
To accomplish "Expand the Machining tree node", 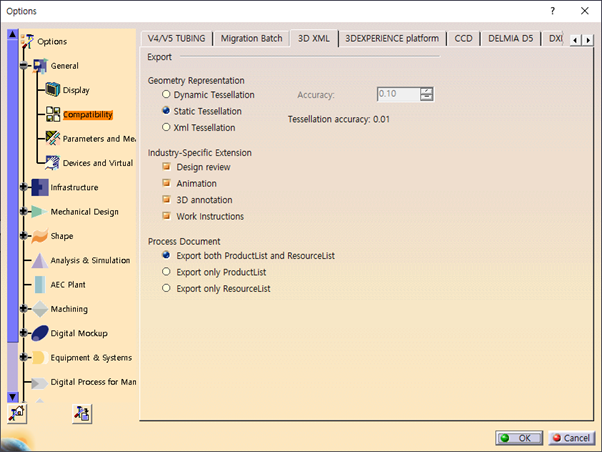I will pyautogui.click(x=24, y=308).
